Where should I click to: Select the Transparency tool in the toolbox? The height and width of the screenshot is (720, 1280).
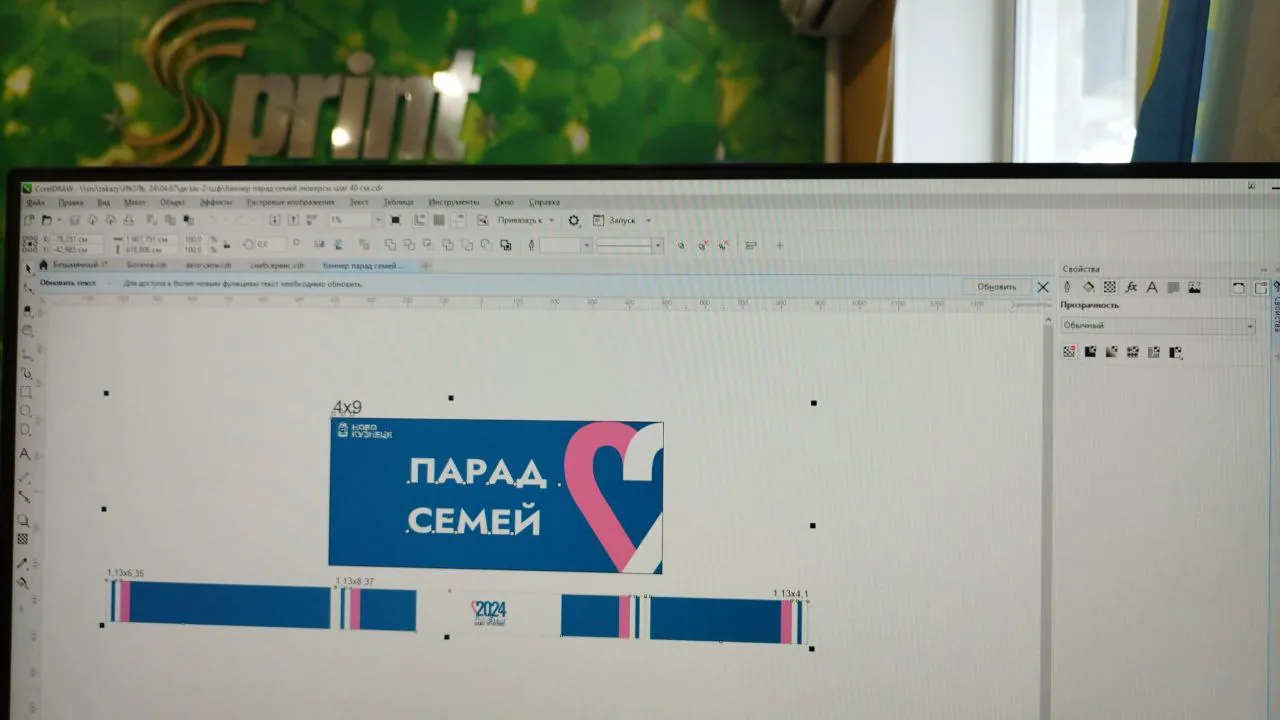coord(23,538)
